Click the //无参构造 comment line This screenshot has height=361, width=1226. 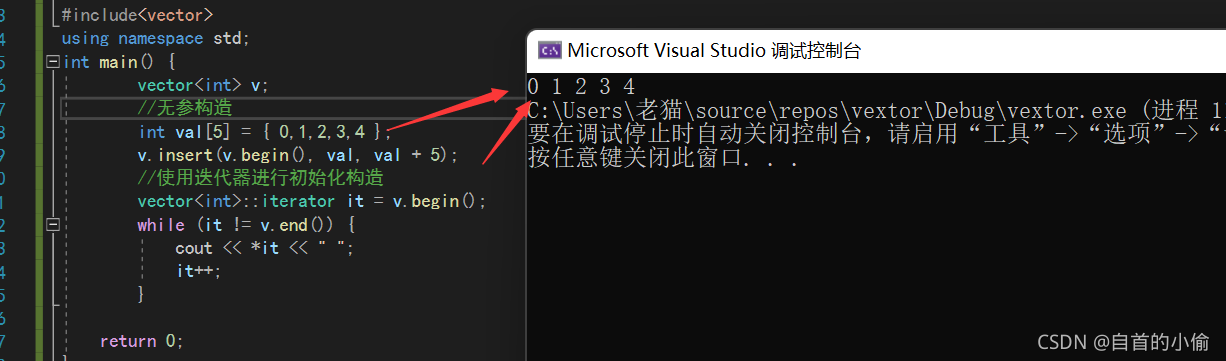pos(185,108)
